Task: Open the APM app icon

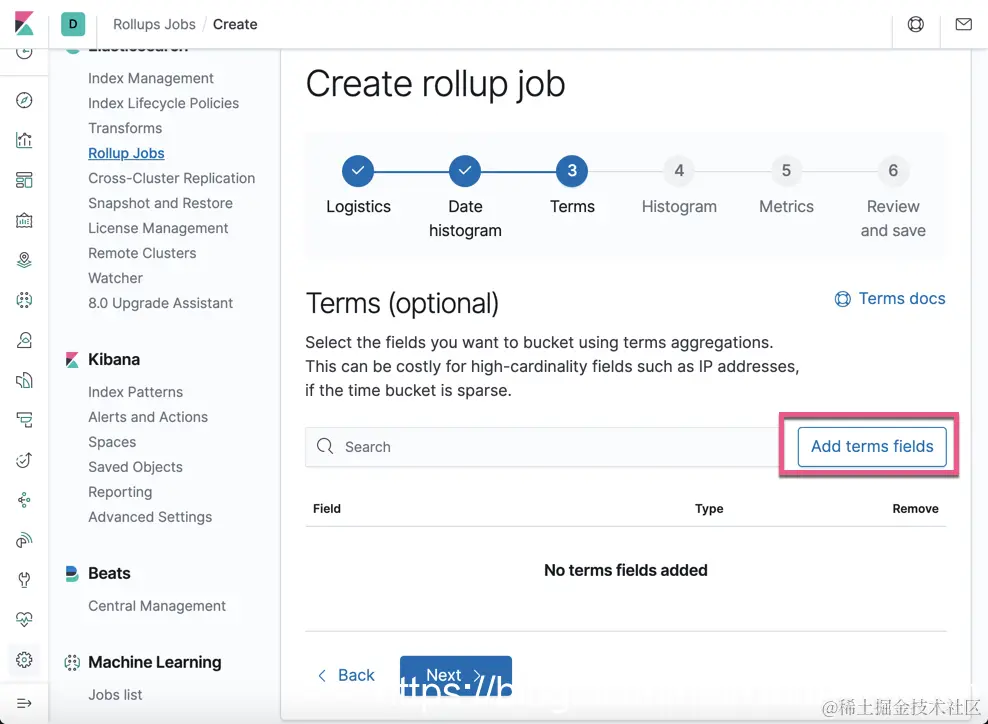Action: tap(24, 420)
